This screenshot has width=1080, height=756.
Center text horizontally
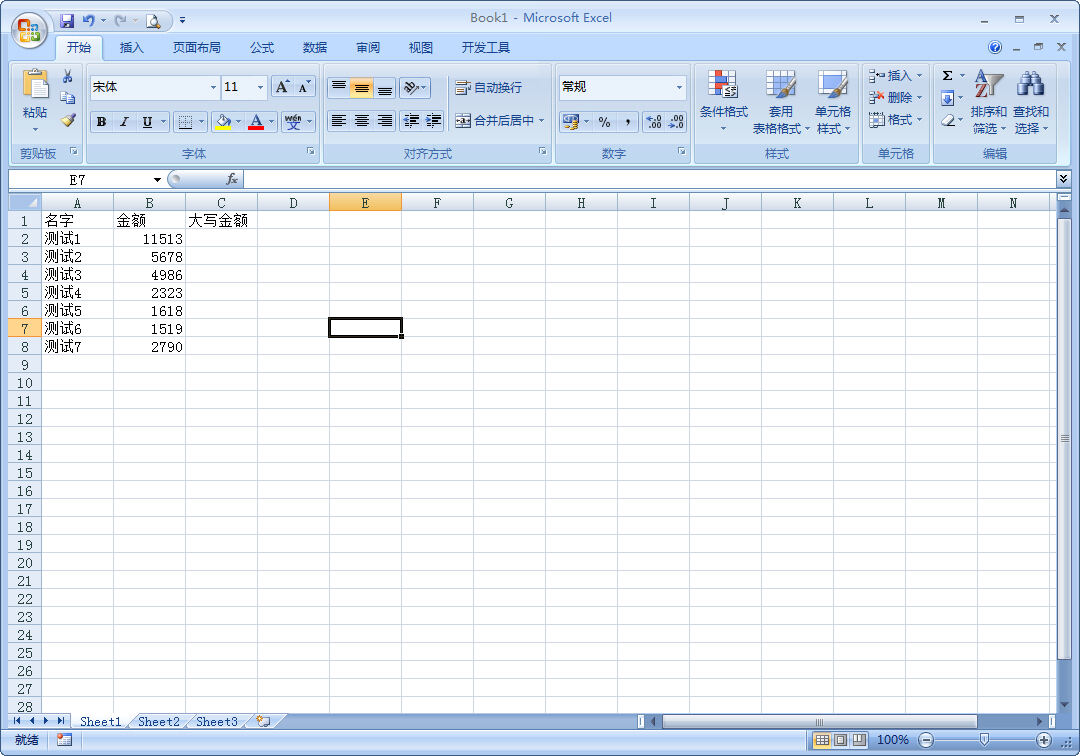[x=362, y=121]
